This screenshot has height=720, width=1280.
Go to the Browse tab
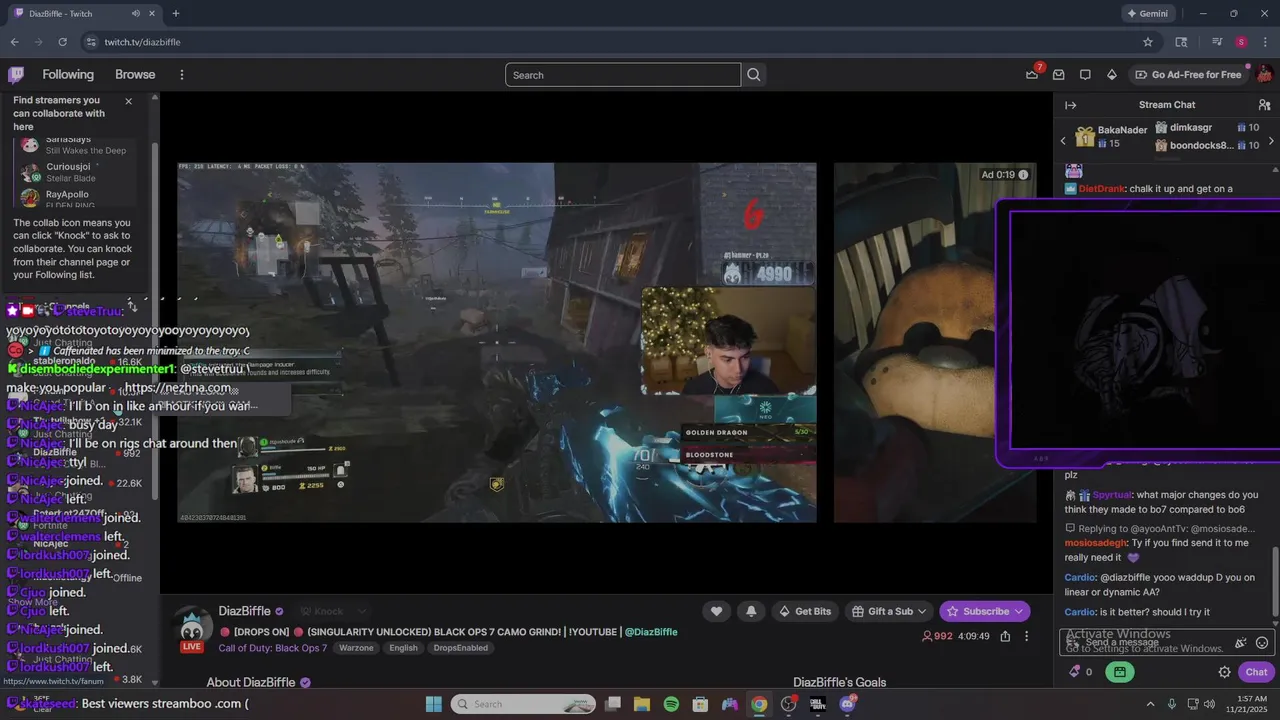[135, 75]
